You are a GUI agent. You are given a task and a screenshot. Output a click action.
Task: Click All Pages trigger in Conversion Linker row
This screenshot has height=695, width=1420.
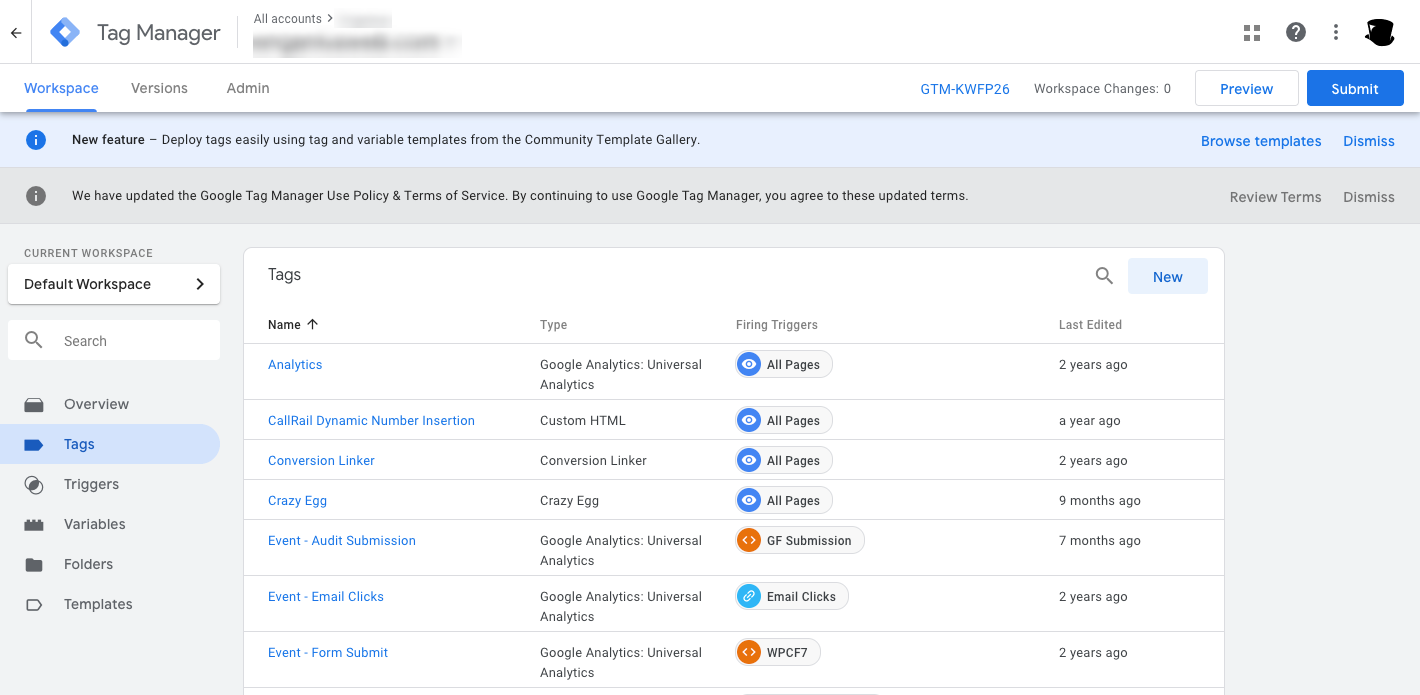pos(784,460)
